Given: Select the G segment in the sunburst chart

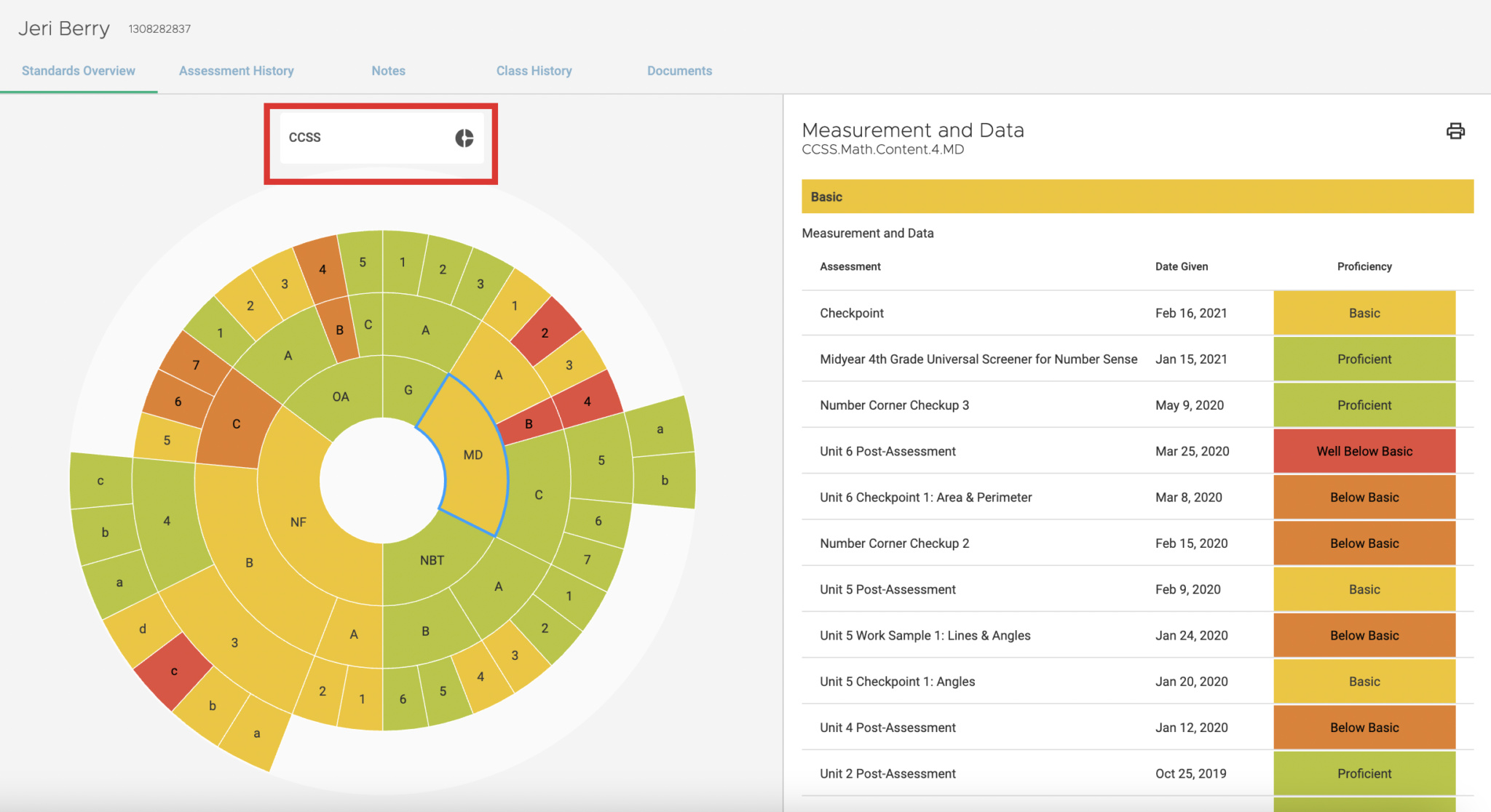Looking at the screenshot, I should click(408, 390).
